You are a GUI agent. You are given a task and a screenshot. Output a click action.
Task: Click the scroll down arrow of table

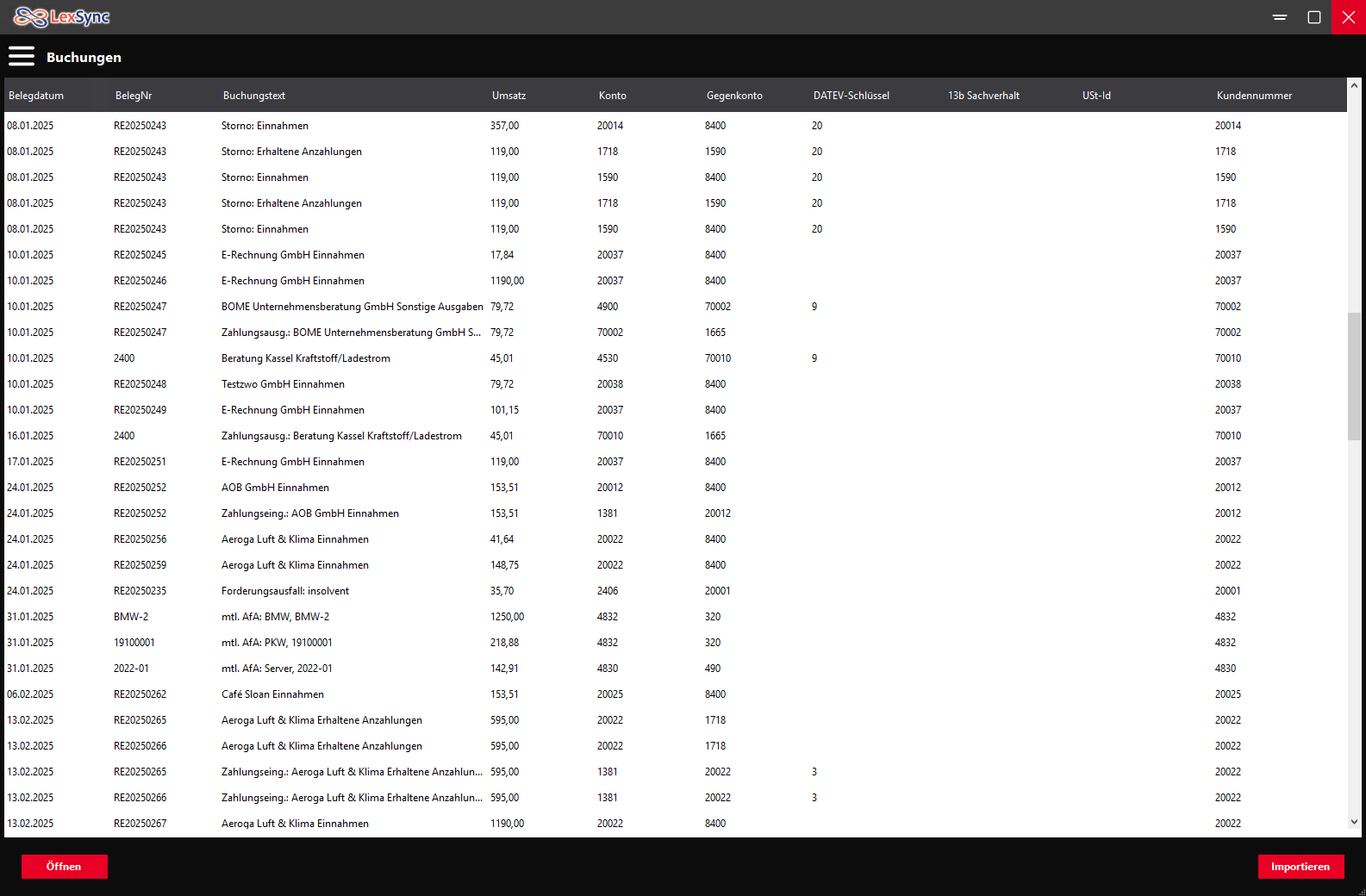tap(1354, 822)
